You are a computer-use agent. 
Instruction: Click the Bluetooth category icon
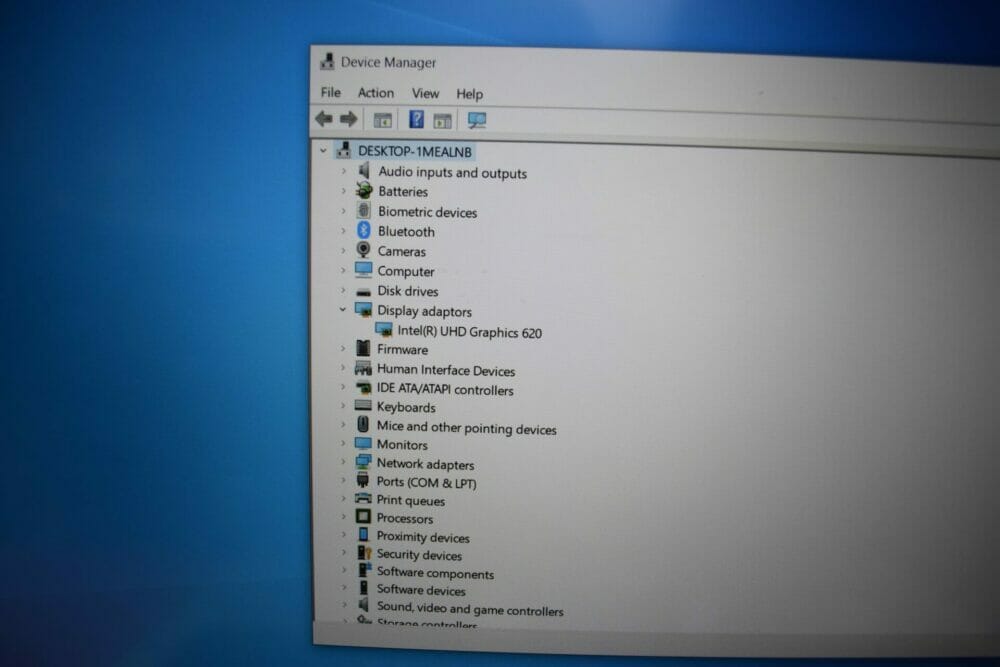[x=364, y=230]
